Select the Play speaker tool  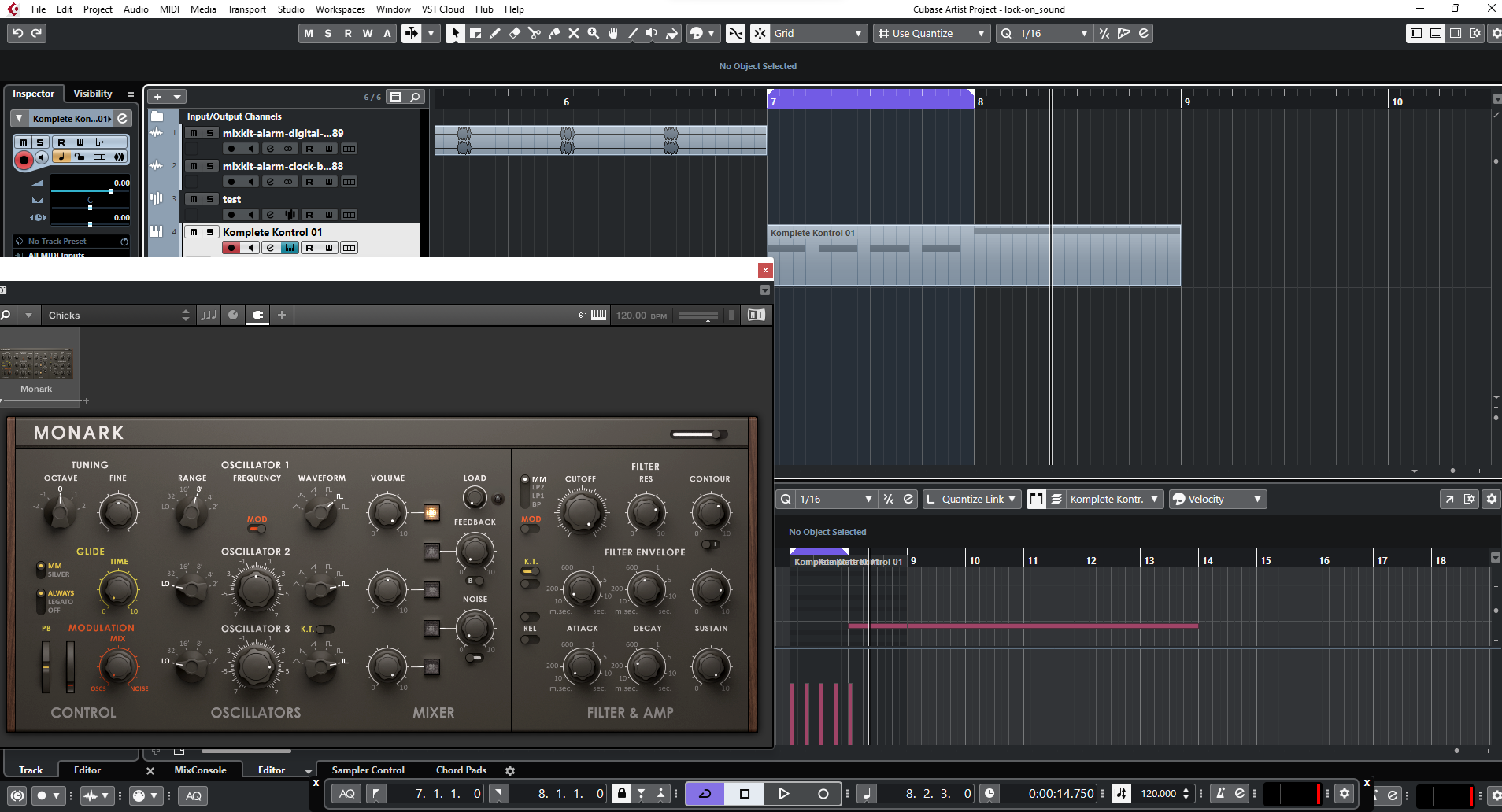pyautogui.click(x=652, y=33)
